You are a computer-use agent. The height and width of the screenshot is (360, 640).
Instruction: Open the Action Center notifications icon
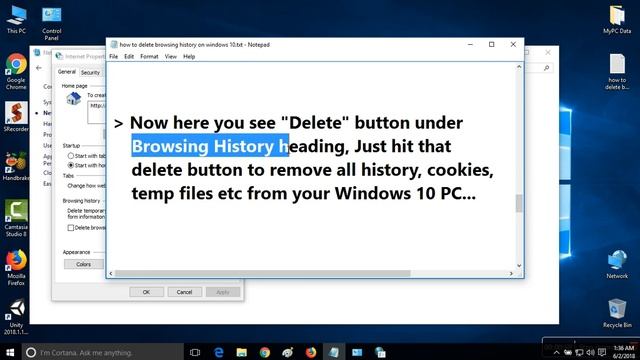point(602,352)
